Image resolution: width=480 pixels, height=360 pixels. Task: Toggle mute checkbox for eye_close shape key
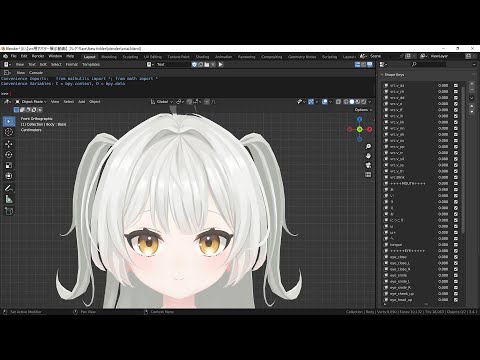tap(456, 257)
